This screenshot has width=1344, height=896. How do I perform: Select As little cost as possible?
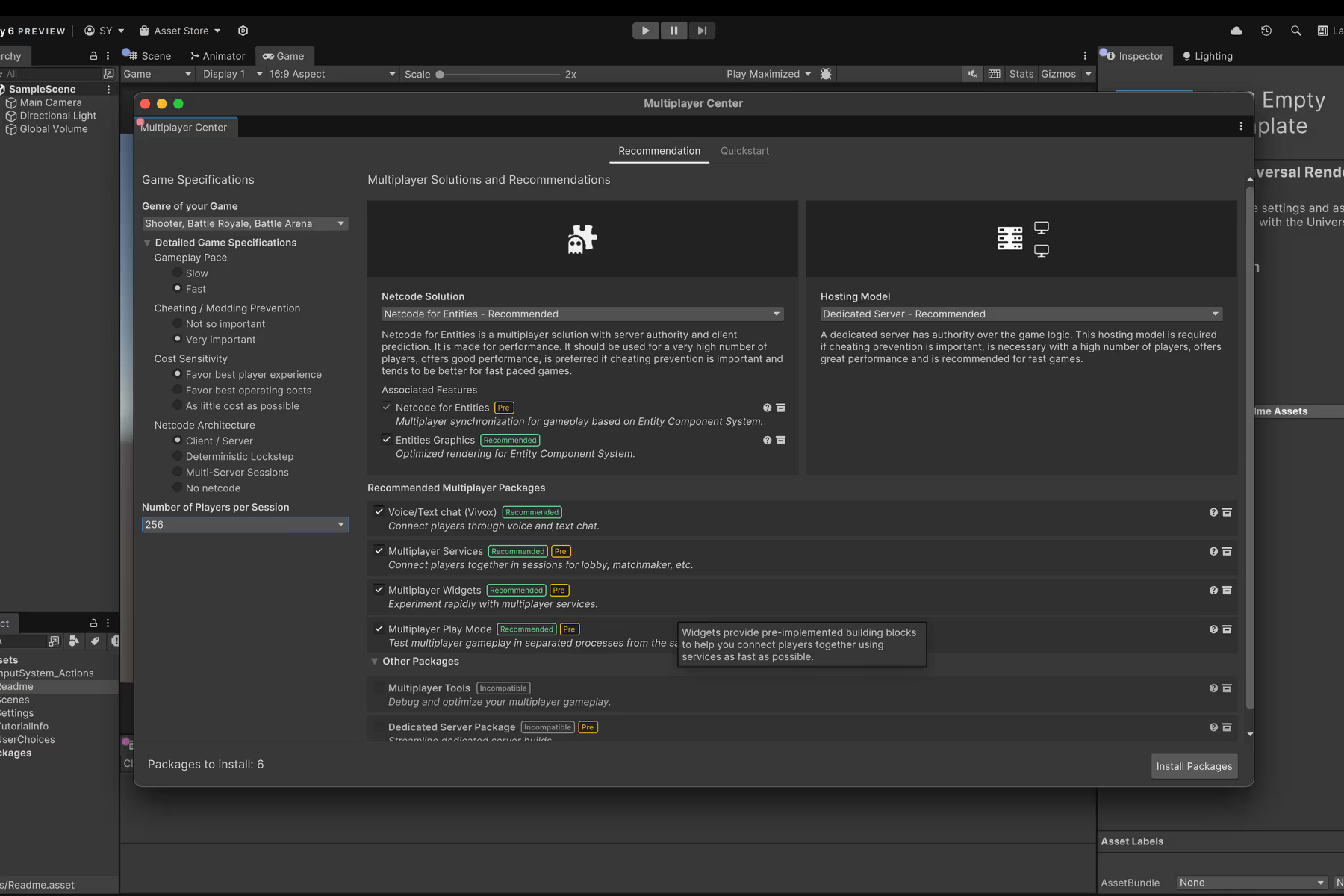pyautogui.click(x=178, y=405)
